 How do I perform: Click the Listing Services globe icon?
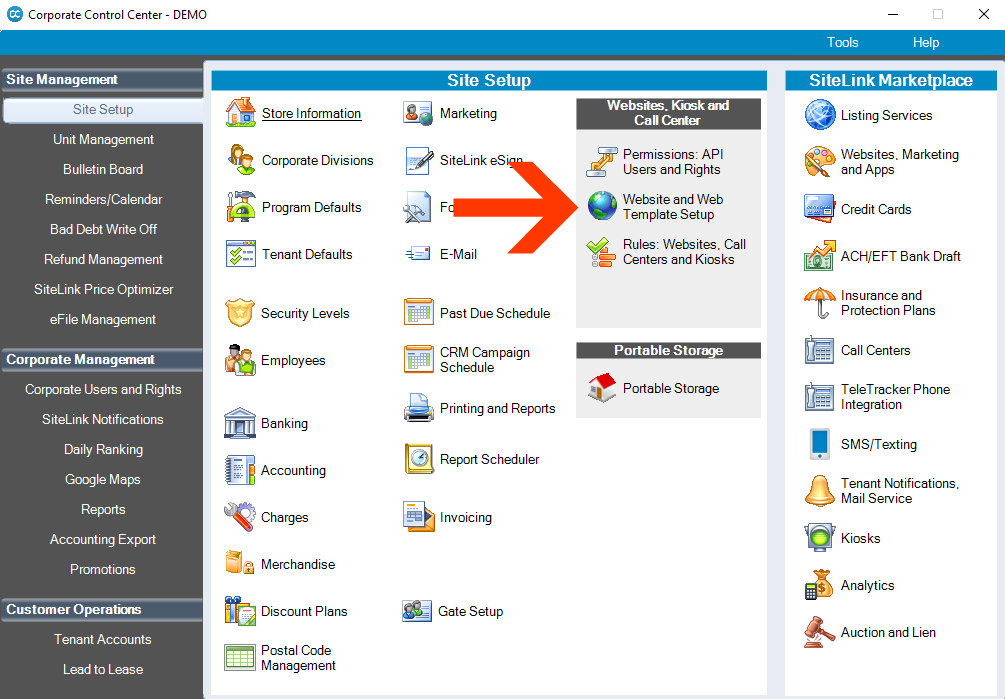pyautogui.click(x=820, y=115)
